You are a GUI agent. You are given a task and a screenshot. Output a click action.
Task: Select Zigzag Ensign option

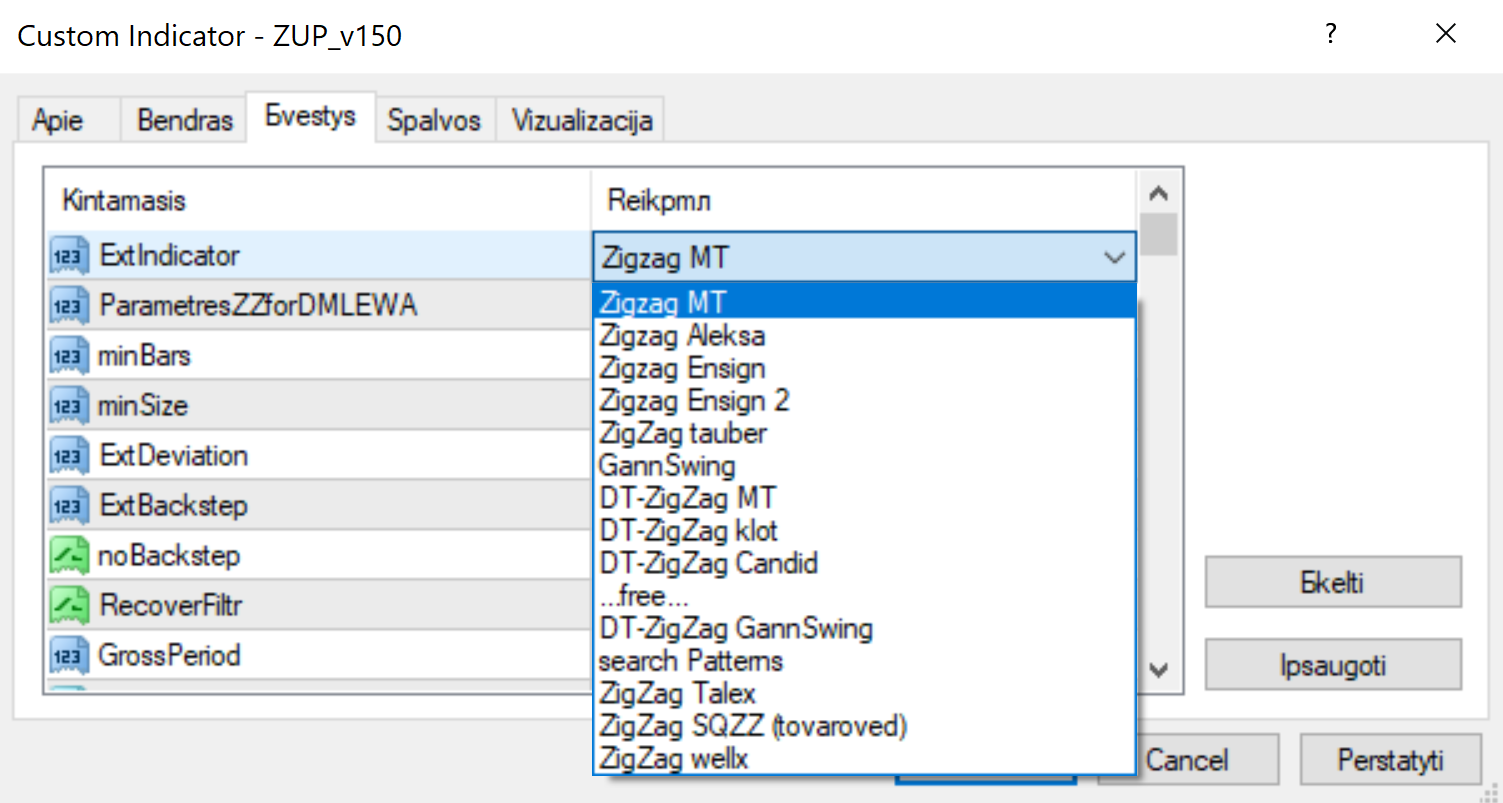coord(864,368)
